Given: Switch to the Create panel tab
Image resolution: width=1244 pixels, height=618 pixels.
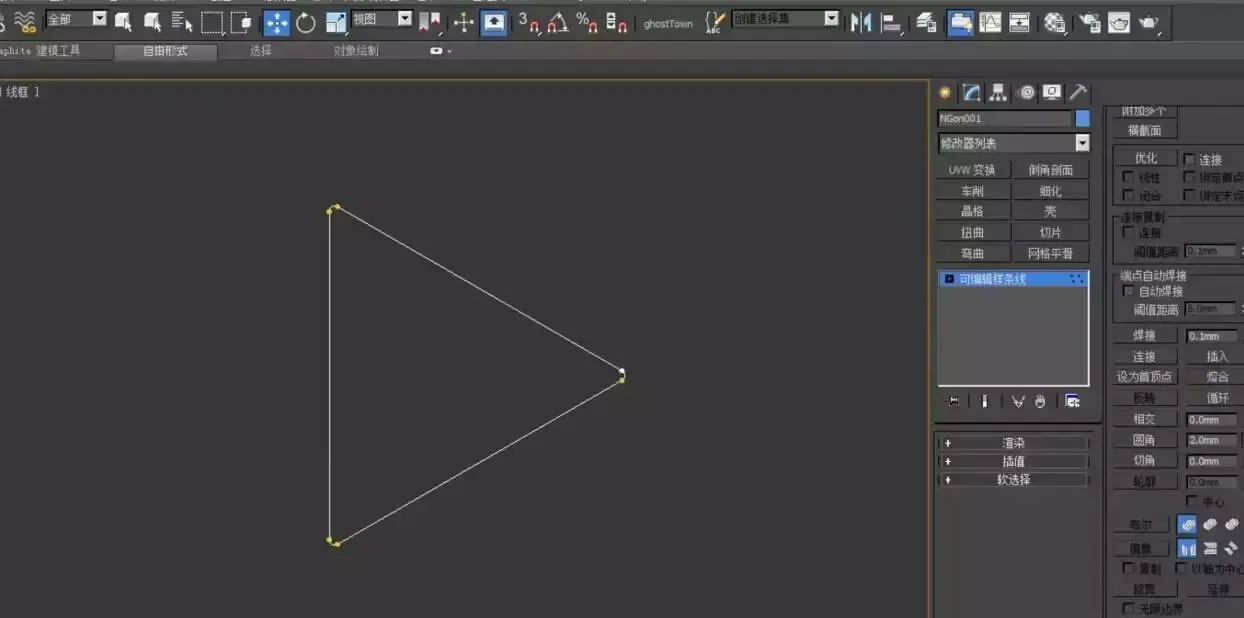Looking at the screenshot, I should point(945,92).
